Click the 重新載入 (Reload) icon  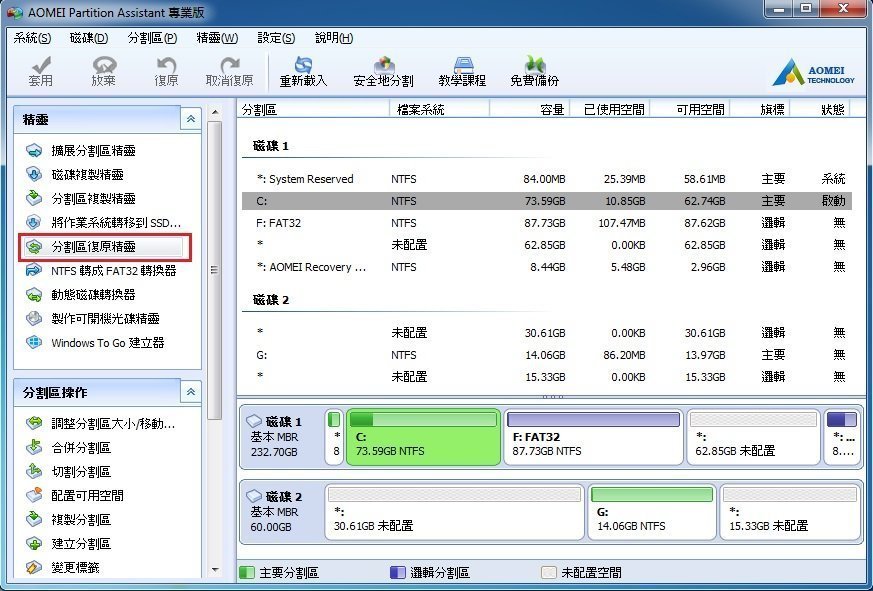pos(303,64)
